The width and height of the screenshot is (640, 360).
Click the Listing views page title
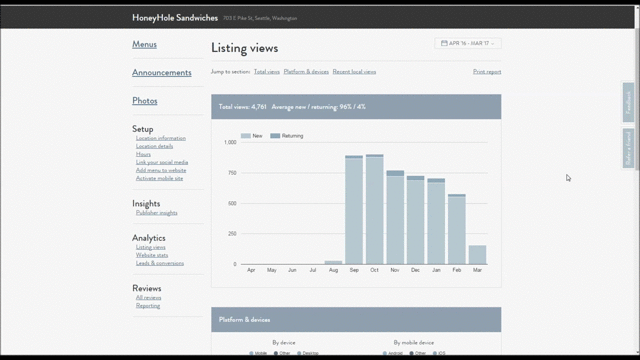[x=244, y=48]
